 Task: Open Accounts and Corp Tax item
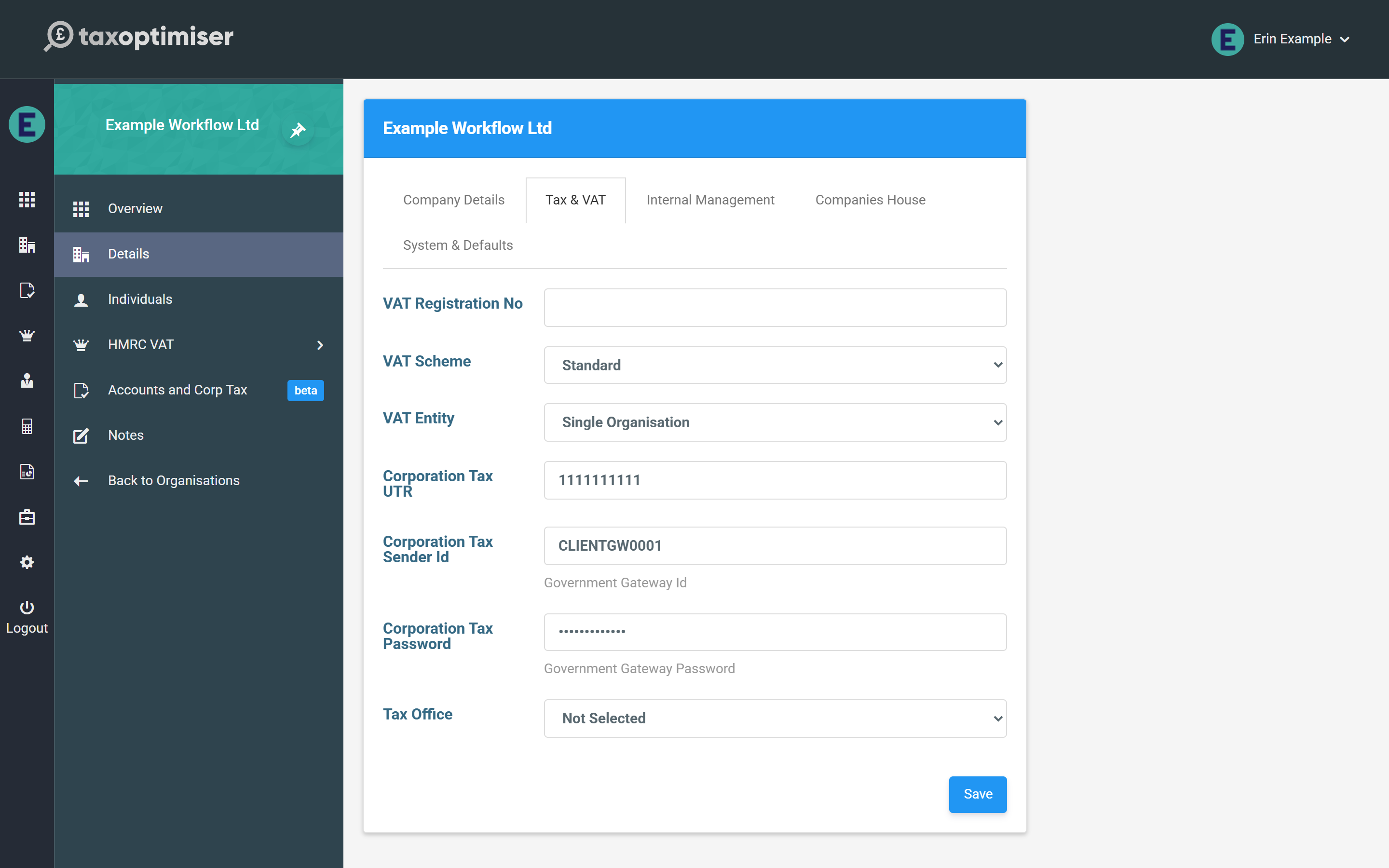(199, 391)
